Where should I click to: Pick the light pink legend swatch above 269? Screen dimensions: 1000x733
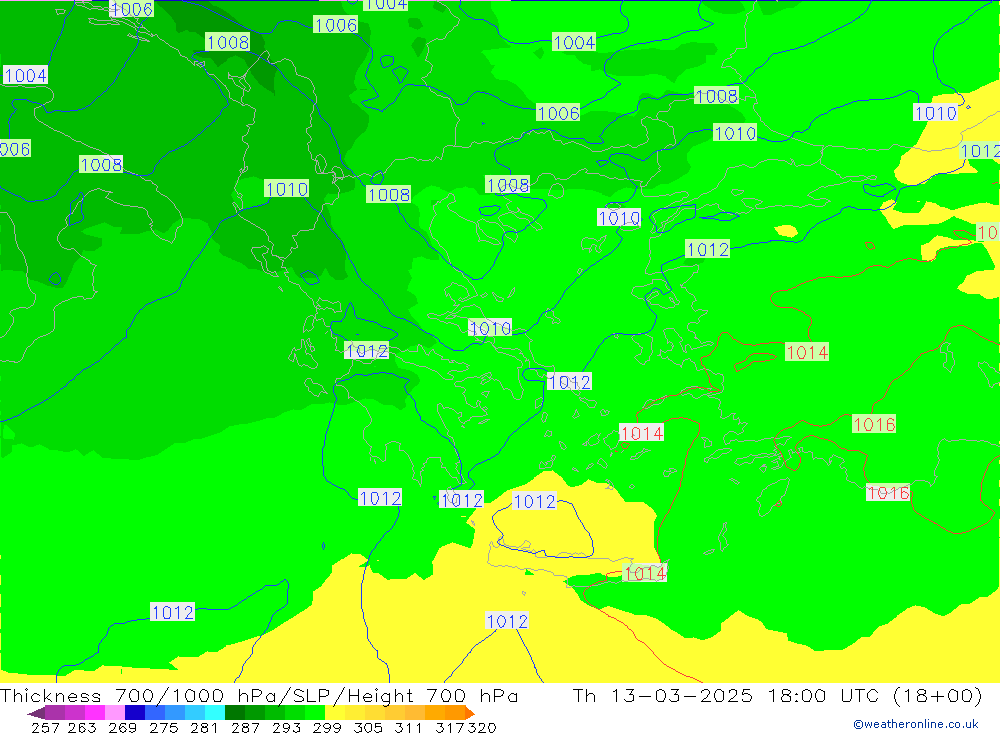[115, 713]
